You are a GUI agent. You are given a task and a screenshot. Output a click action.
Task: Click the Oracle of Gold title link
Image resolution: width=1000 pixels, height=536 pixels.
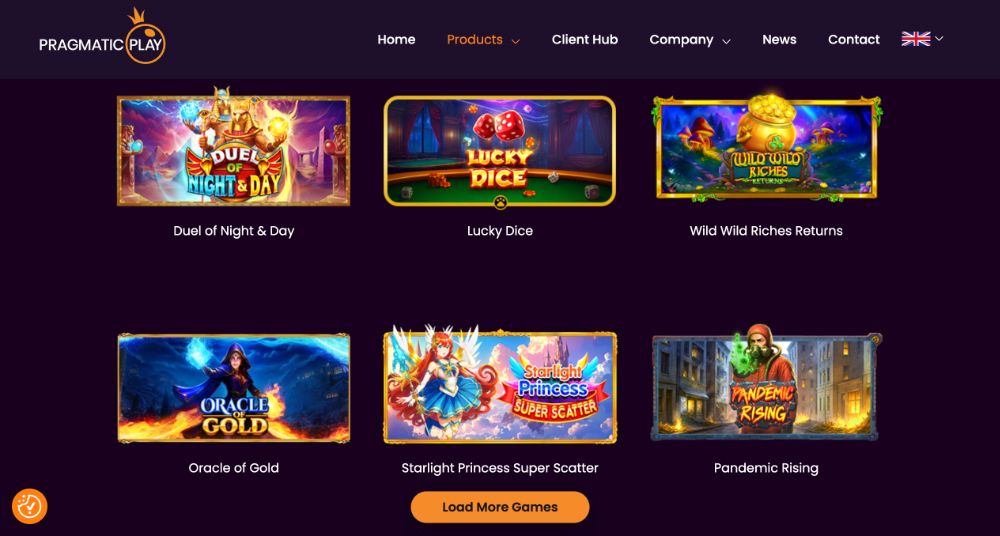233,468
